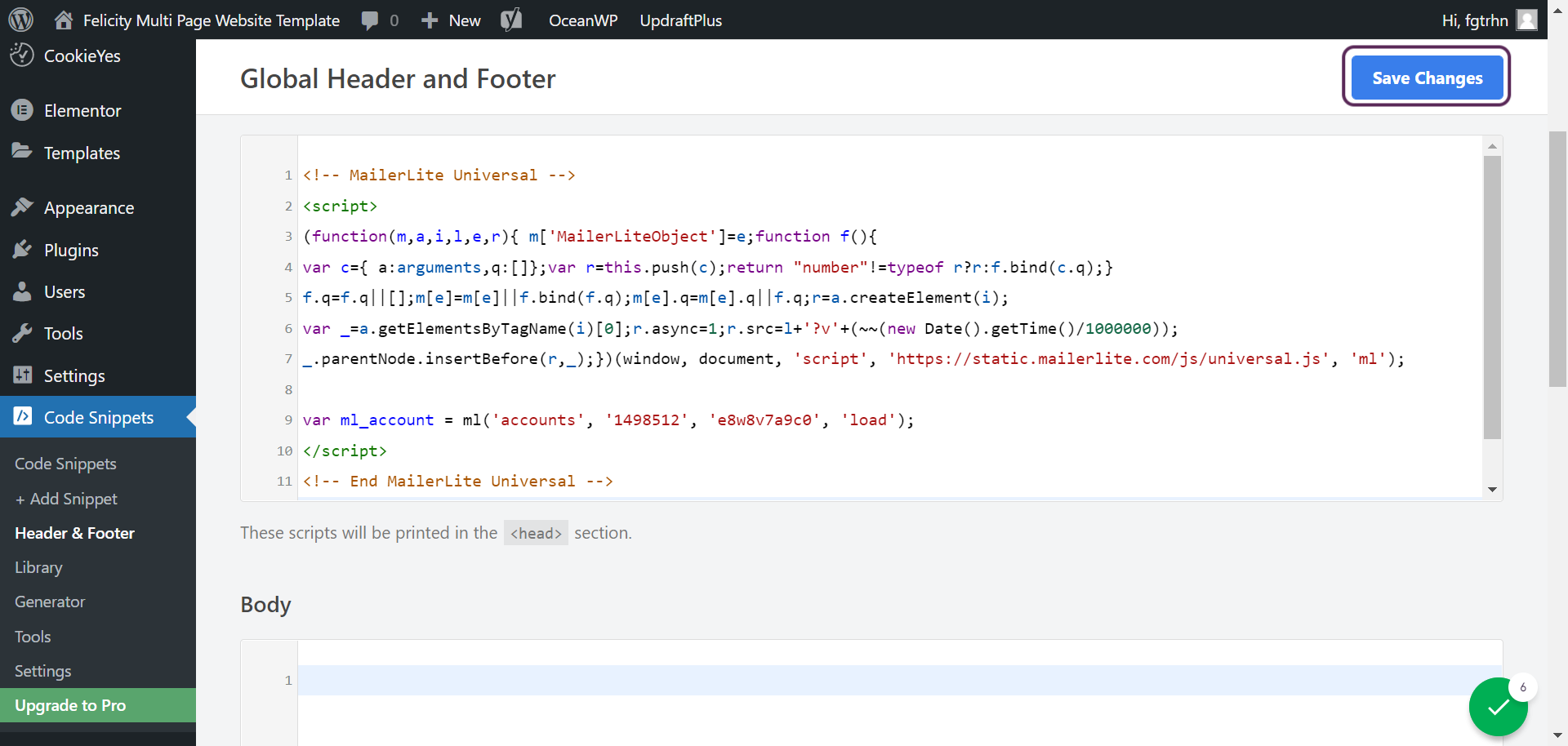Click the header code editor scroll up arrow

click(x=1492, y=146)
